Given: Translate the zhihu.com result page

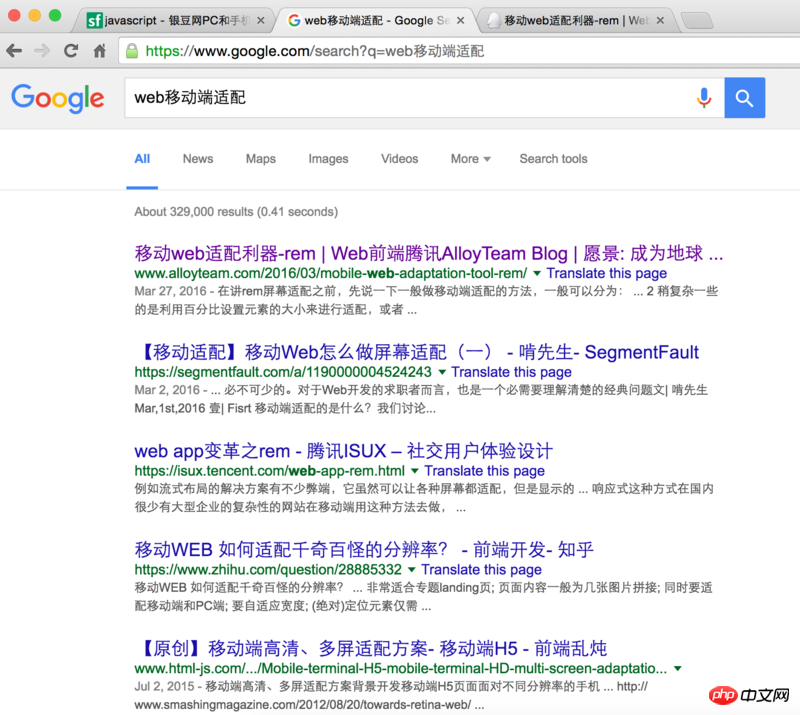Looking at the screenshot, I should click(481, 570).
